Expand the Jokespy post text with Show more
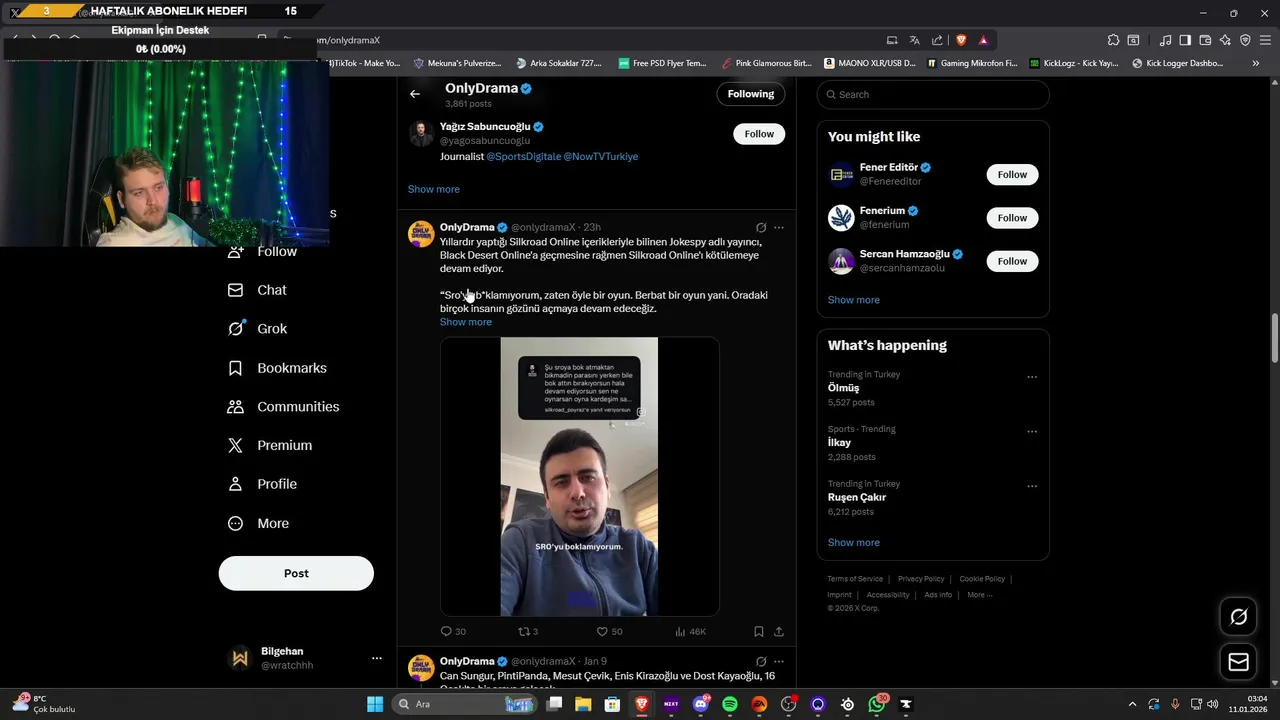This screenshot has width=1280, height=720. point(466,322)
